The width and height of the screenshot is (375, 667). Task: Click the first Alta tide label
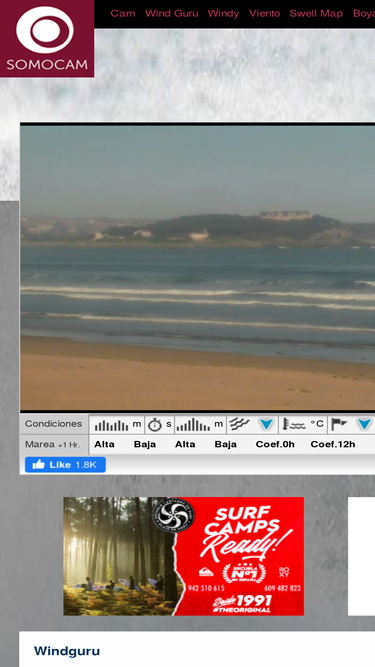[104, 445]
